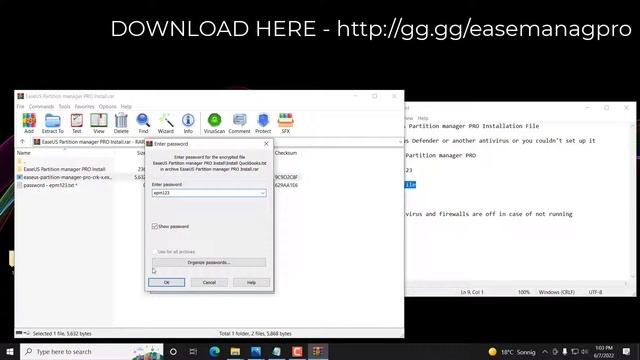Click Windows (CRLF) in Notepad status bar
Viewport: 640px width, 360px height.
click(x=557, y=292)
